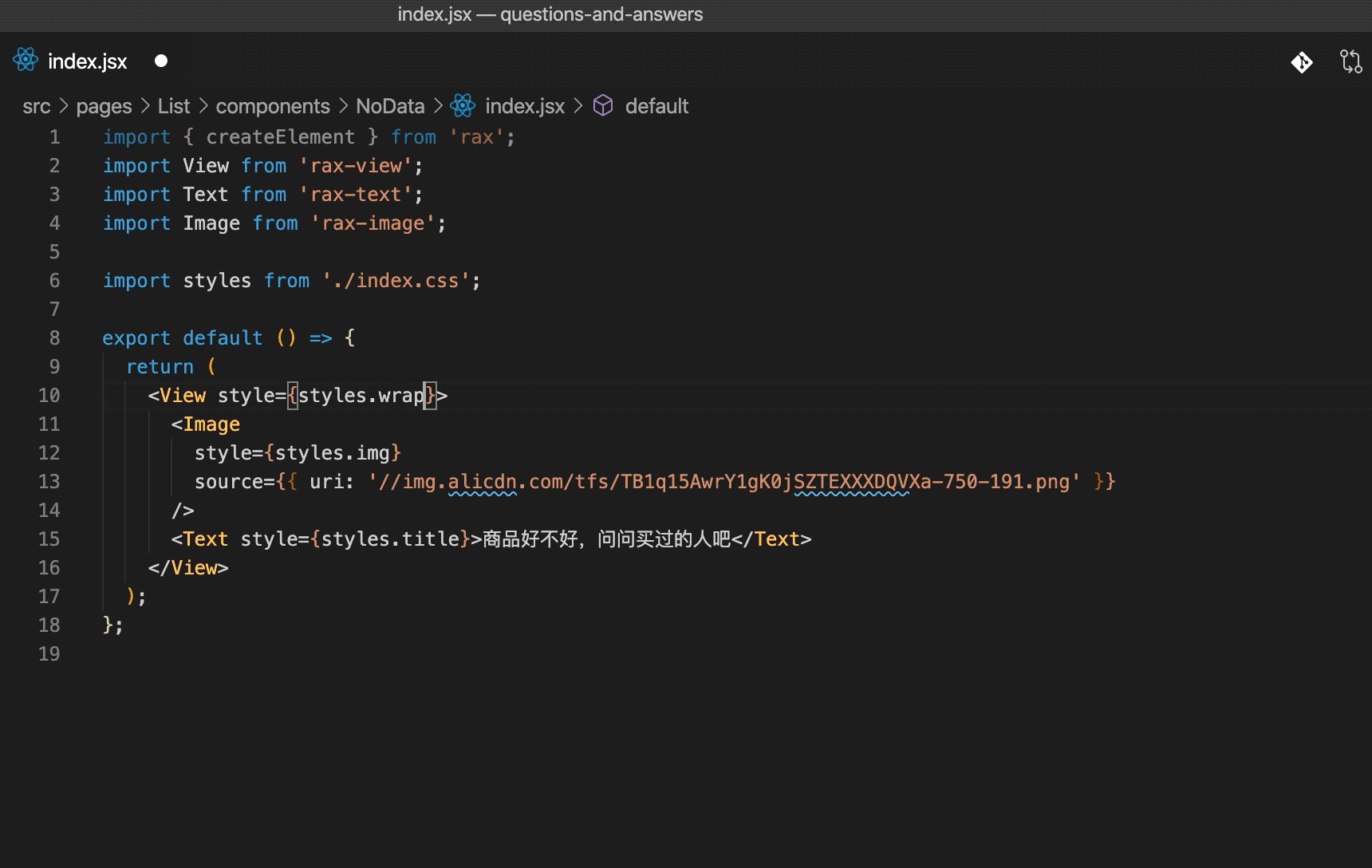The height and width of the screenshot is (868, 1372).
Task: Open the List folder breadcrumb
Action: 174,106
